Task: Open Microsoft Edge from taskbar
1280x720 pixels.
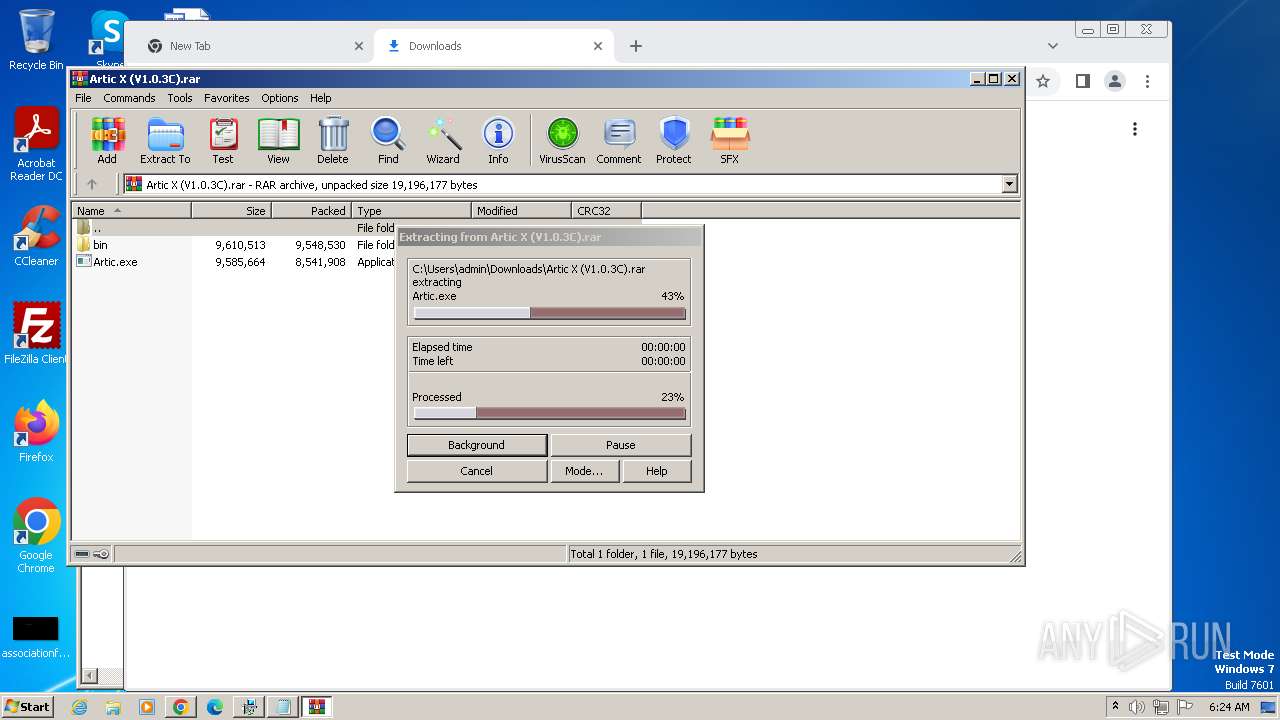Action: pyautogui.click(x=215, y=707)
